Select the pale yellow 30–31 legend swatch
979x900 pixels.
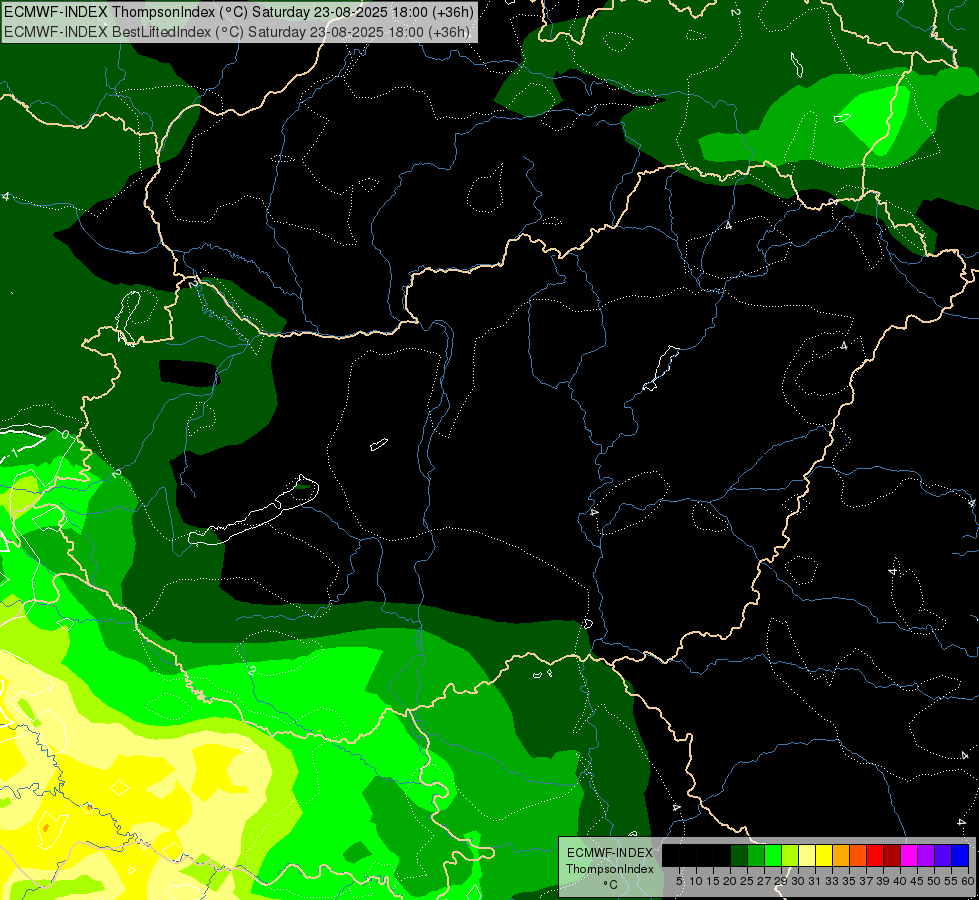coord(807,855)
